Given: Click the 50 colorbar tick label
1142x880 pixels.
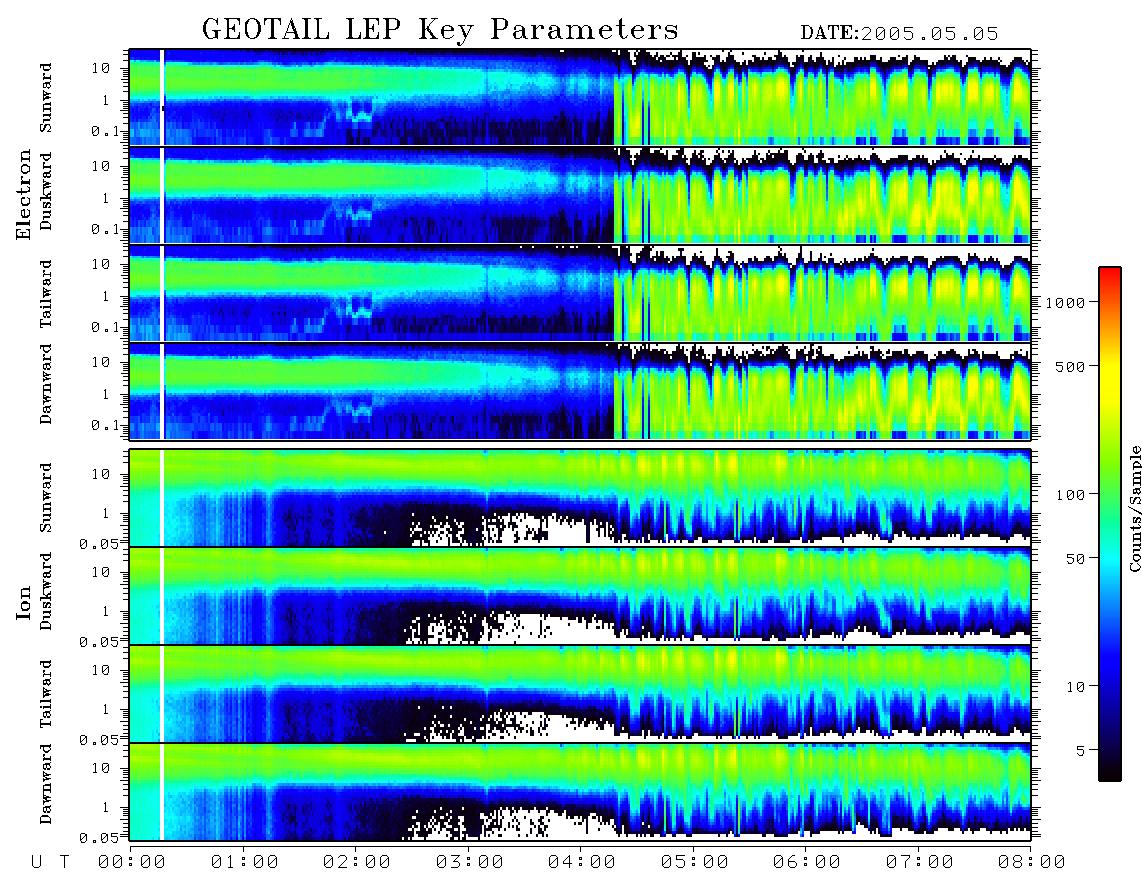Looking at the screenshot, I should [1075, 559].
